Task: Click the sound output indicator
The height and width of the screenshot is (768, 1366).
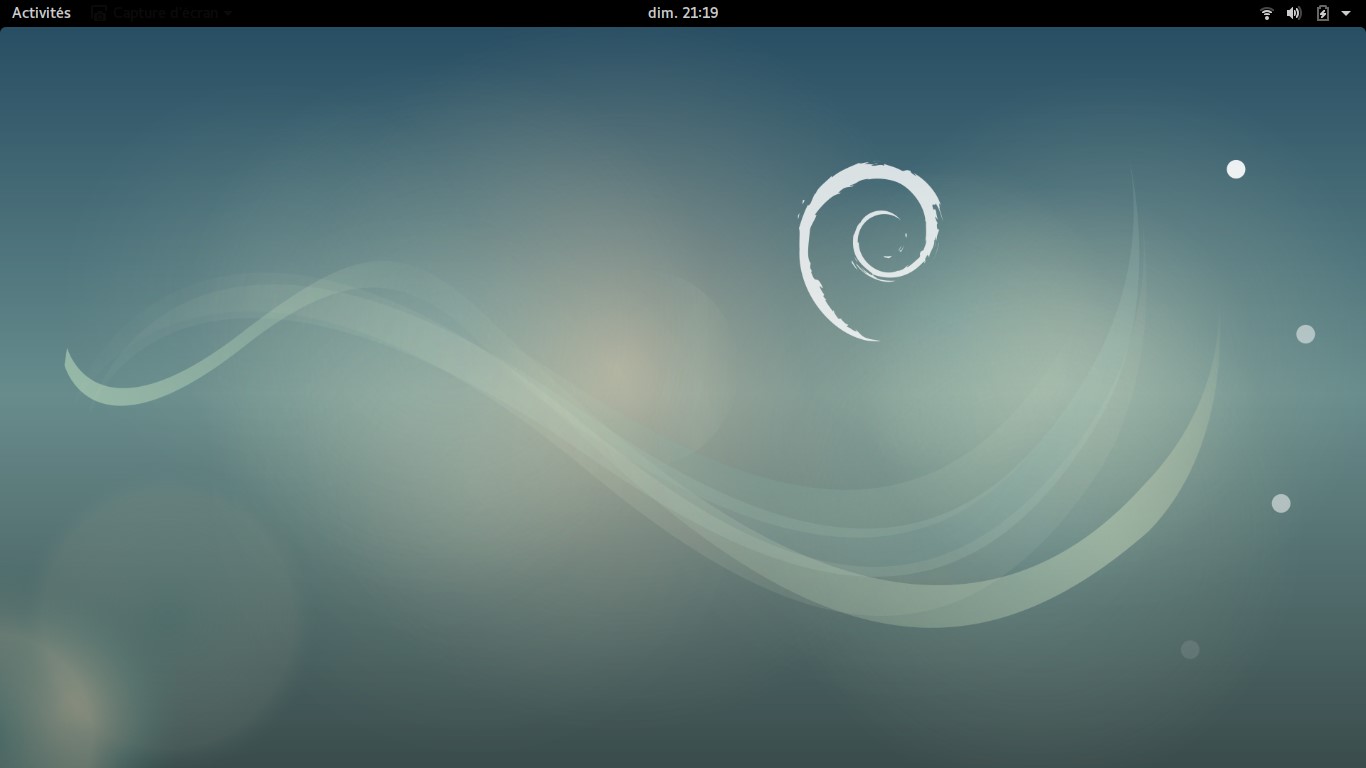Action: [x=1293, y=13]
